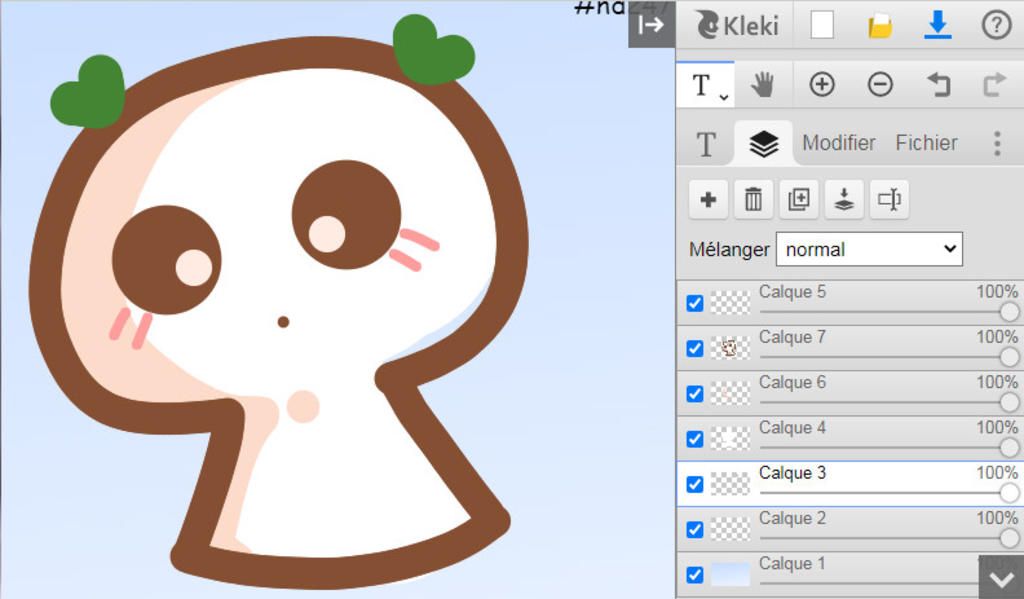
Task: Open the Fichier tab
Action: click(x=926, y=143)
